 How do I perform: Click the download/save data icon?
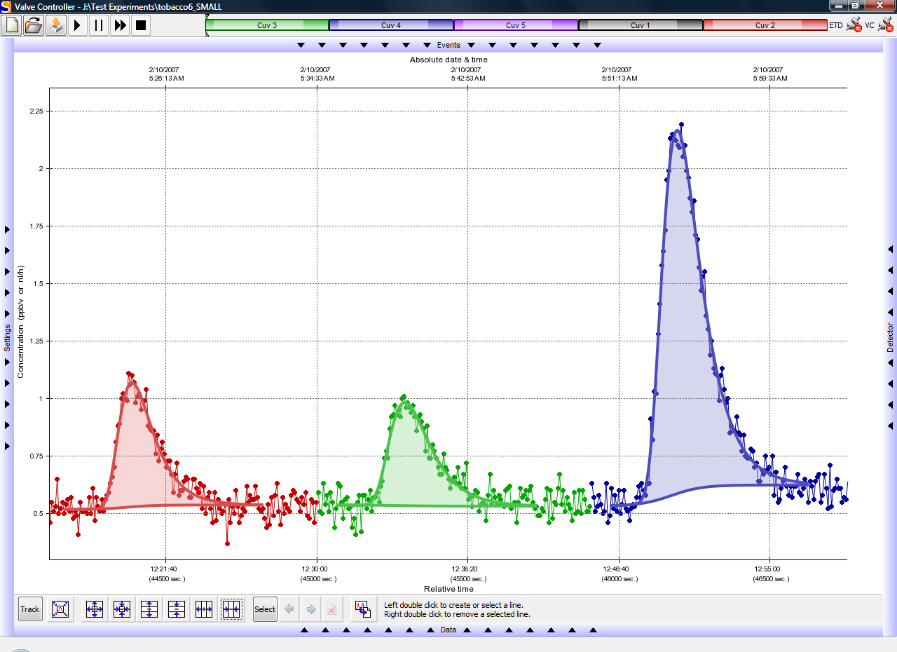click(55, 25)
